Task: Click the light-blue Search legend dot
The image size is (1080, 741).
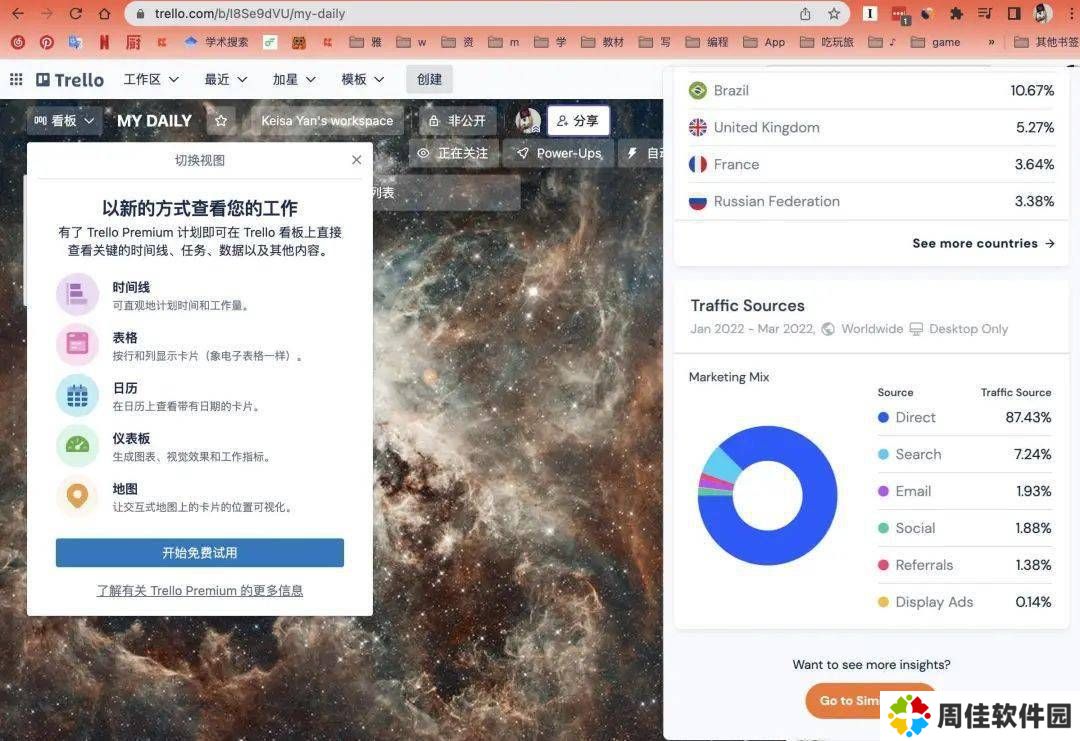Action: (x=883, y=455)
